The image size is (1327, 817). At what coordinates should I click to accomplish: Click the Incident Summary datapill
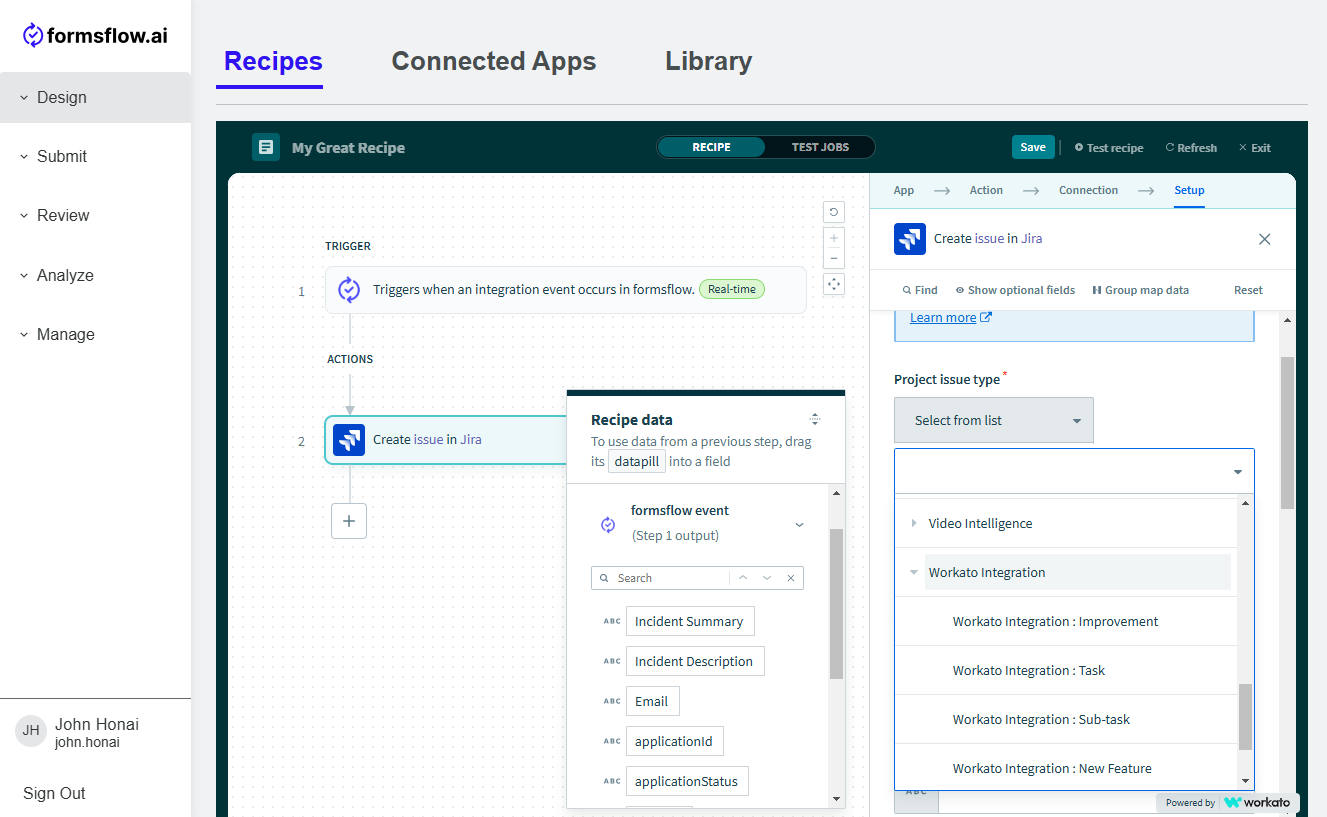pos(690,621)
